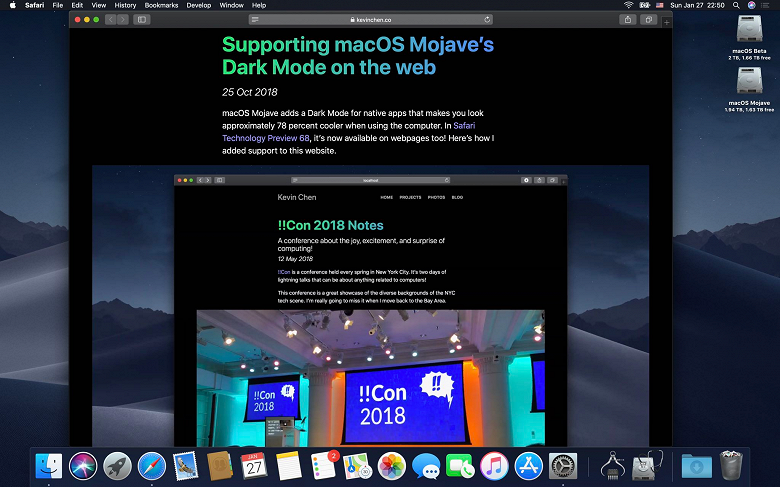The image size is (780, 487).
Task: Open the Edit menu
Action: [x=77, y=5]
